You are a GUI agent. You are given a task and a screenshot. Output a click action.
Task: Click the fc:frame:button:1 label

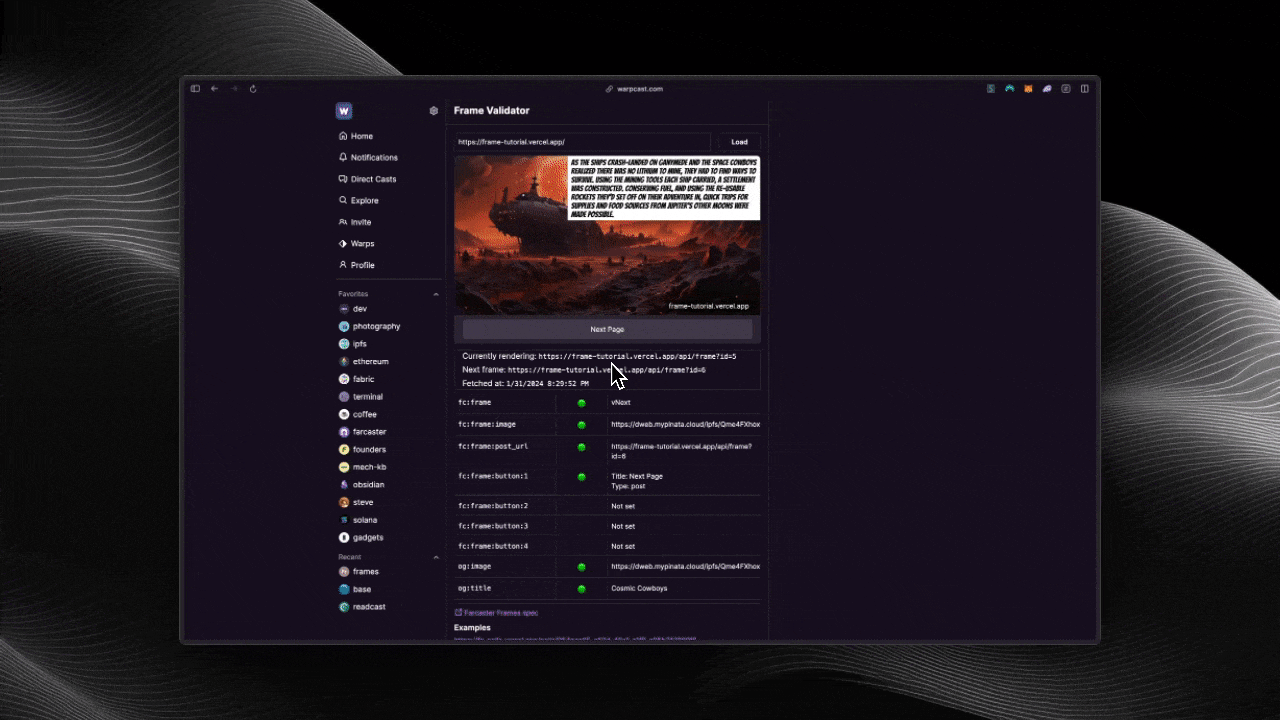[x=492, y=476]
